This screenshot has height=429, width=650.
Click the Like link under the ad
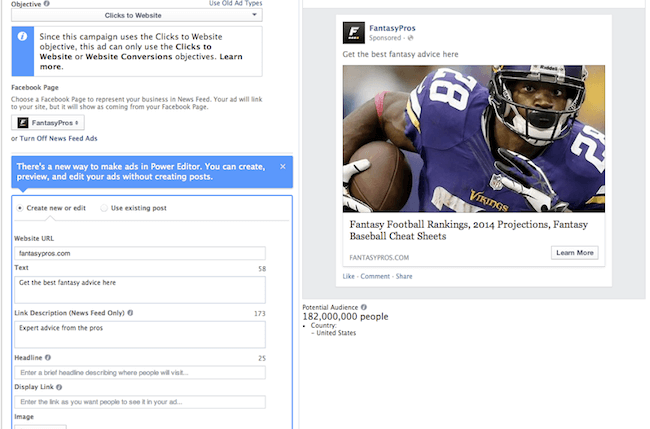[349, 275]
